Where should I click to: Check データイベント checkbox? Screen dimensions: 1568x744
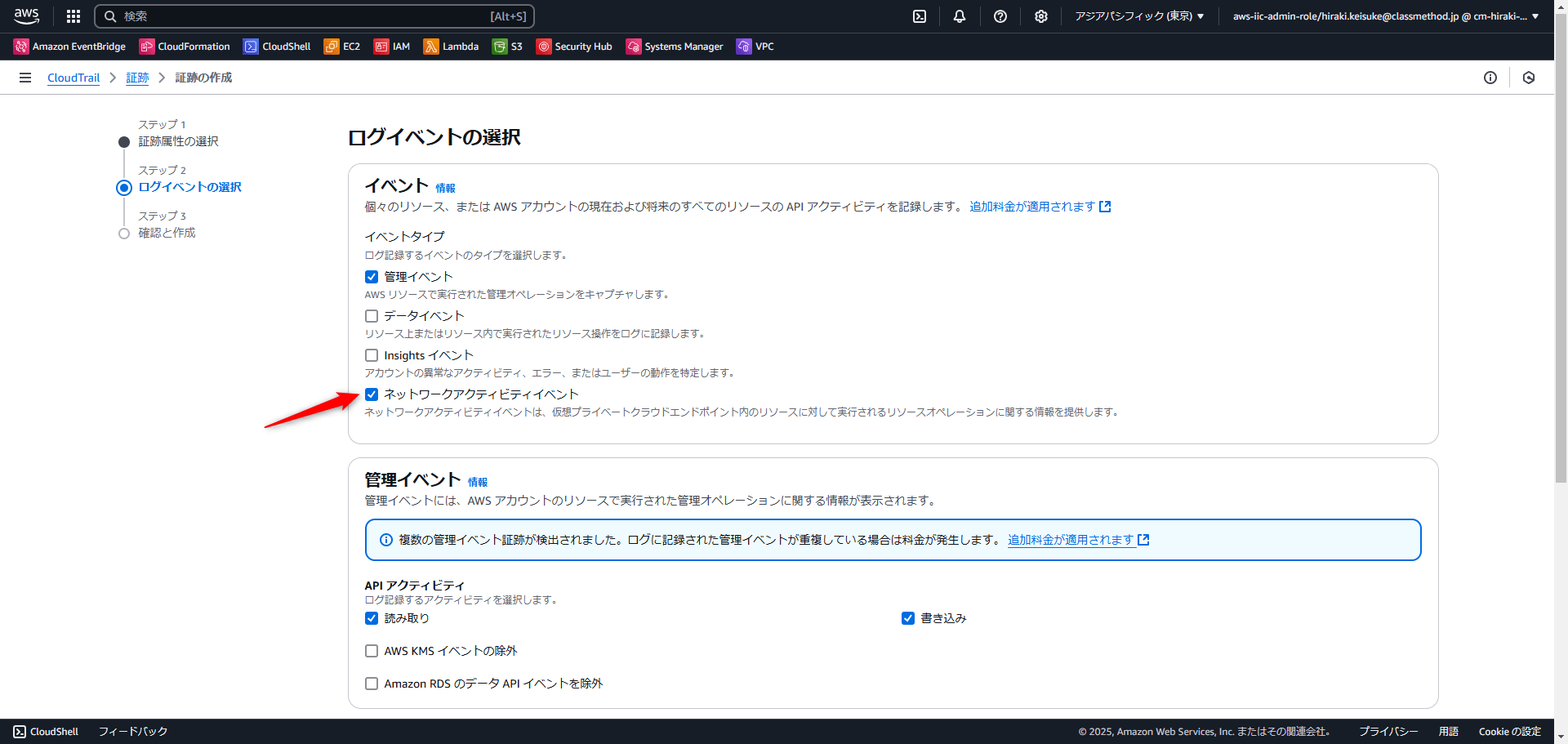coord(372,316)
